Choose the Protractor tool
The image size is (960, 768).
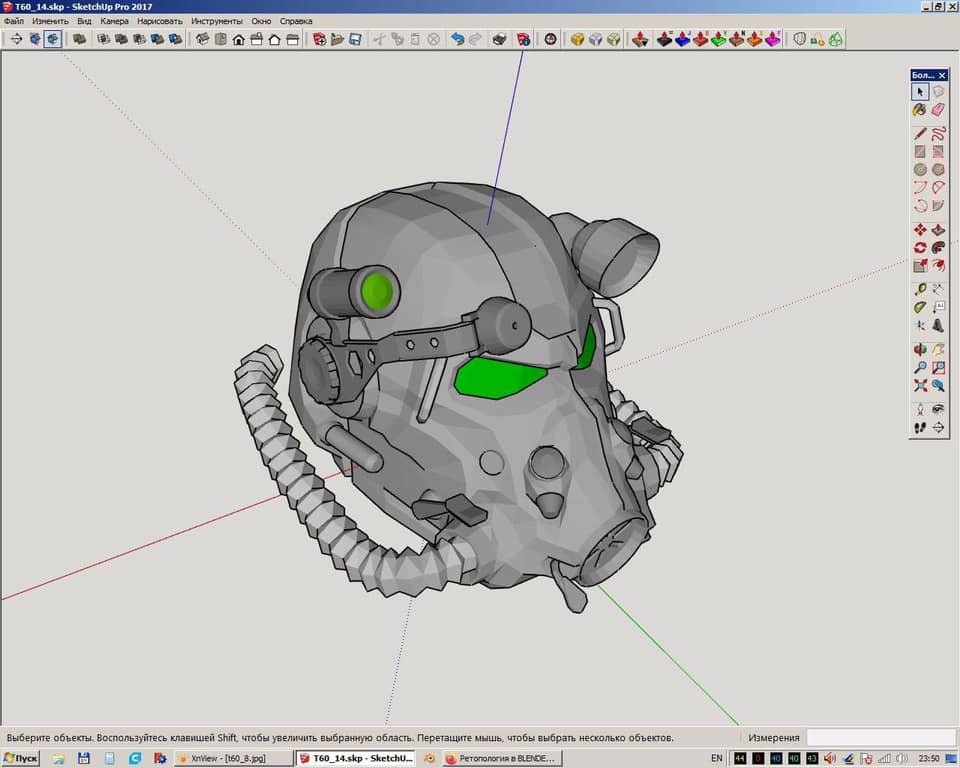[920, 307]
